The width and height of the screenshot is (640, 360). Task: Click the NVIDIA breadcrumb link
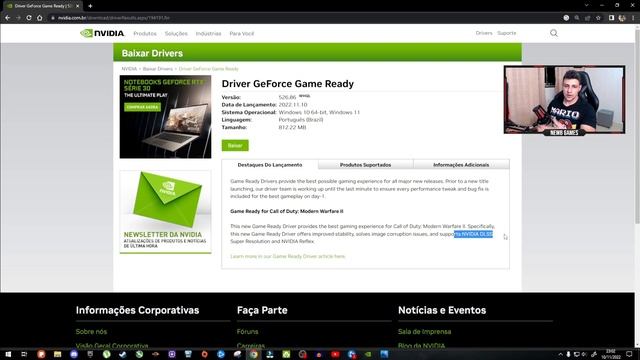pyautogui.click(x=129, y=69)
